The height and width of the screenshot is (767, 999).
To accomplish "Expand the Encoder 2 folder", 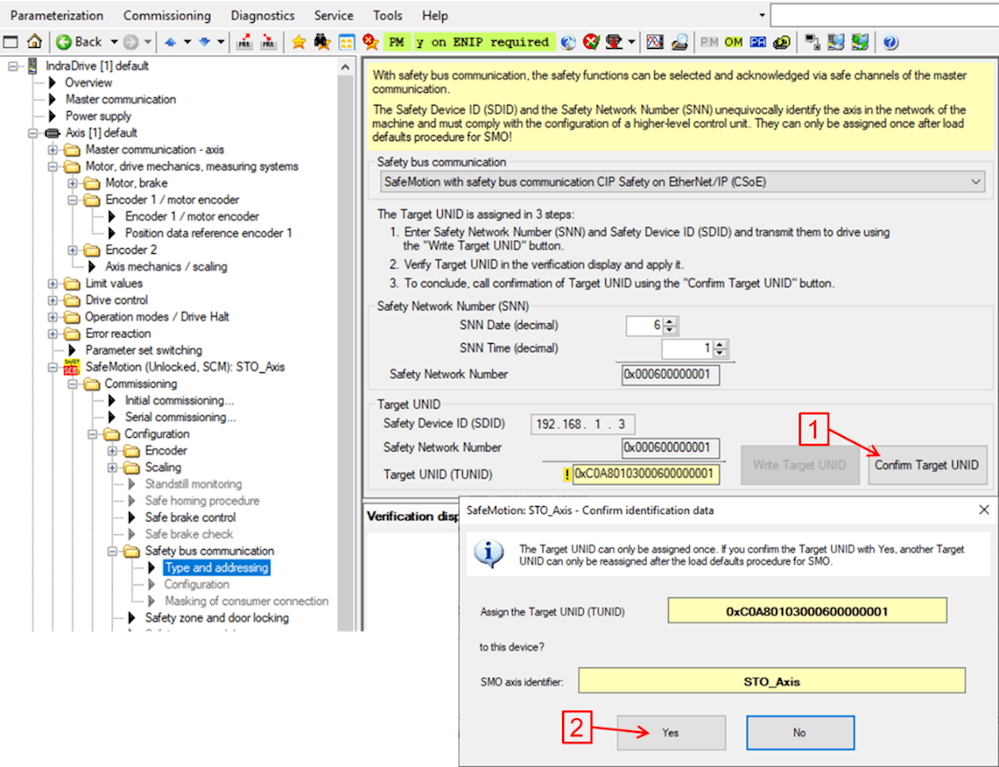I will click(x=72, y=250).
